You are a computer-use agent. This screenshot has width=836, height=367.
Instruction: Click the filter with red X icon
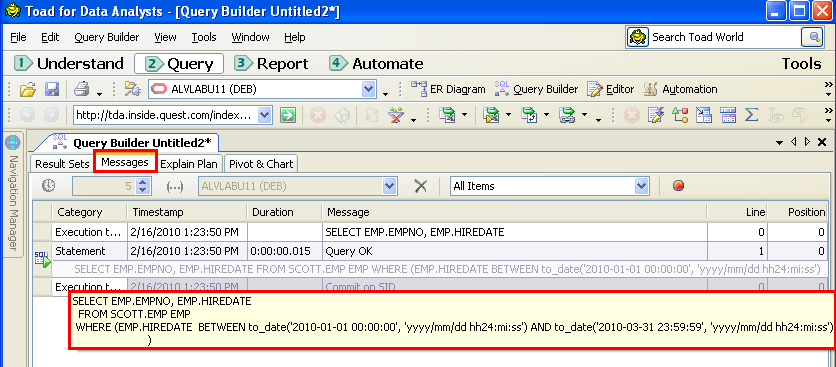396,115
